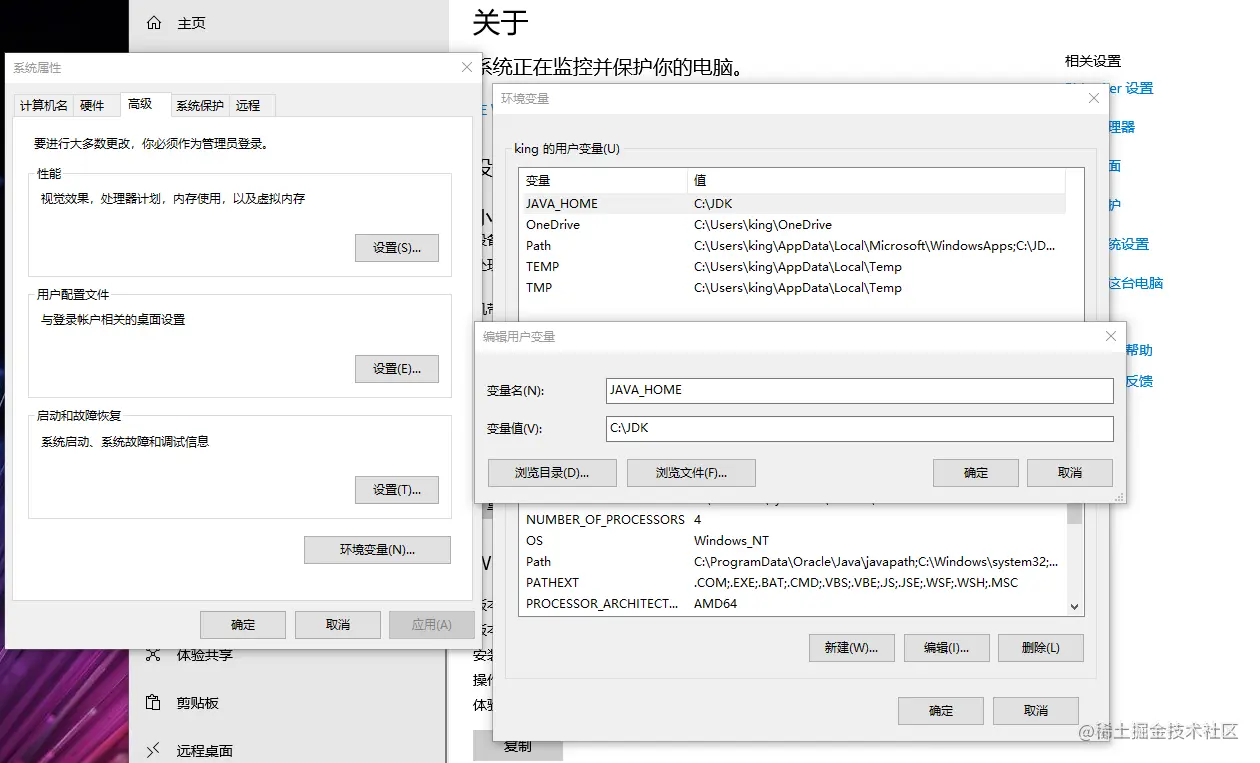The image size is (1260, 763).
Task: Click 设置(S) under the 性能 section
Action: (396, 248)
